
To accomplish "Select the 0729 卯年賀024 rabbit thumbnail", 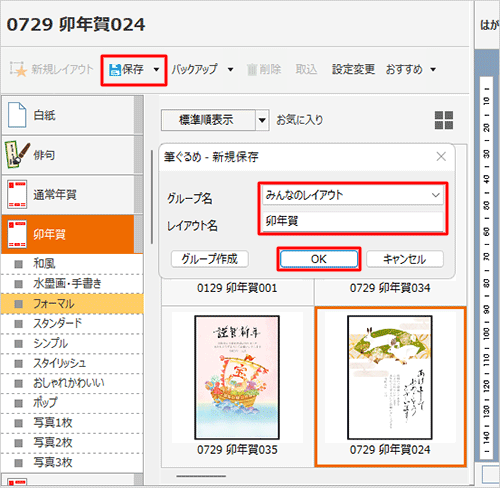I will click(390, 377).
